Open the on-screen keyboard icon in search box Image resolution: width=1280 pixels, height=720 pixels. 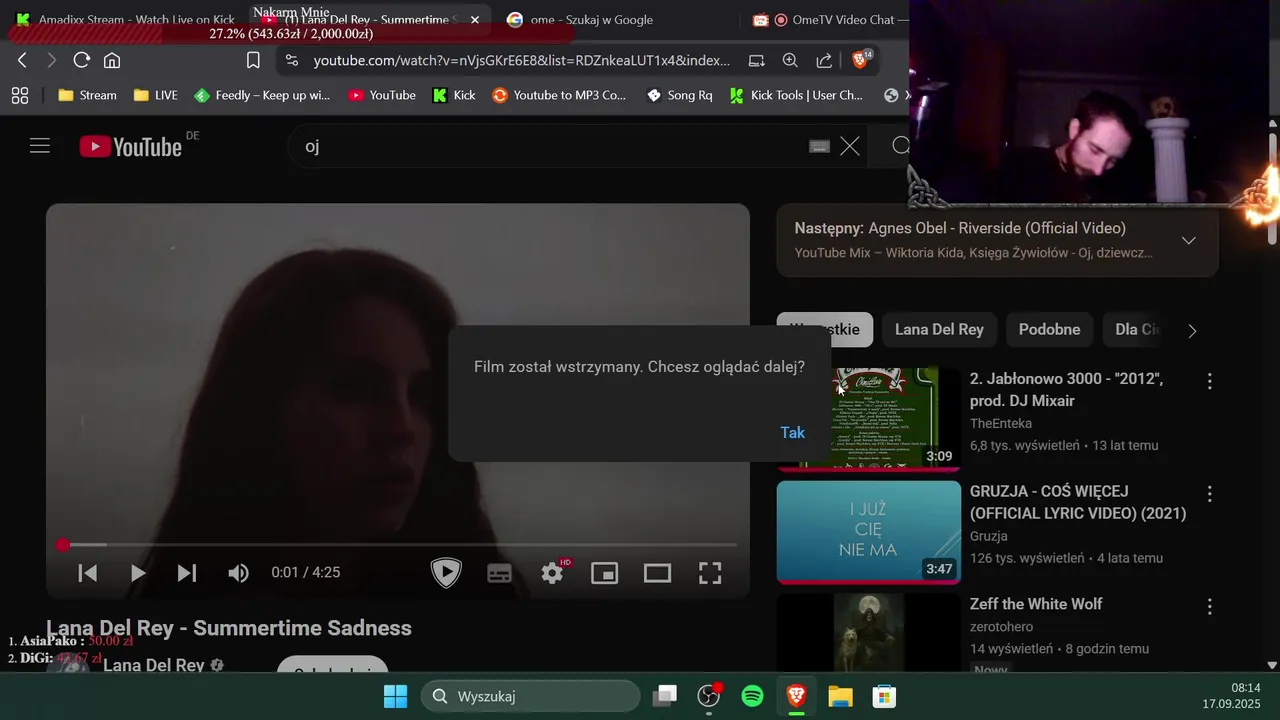point(819,146)
